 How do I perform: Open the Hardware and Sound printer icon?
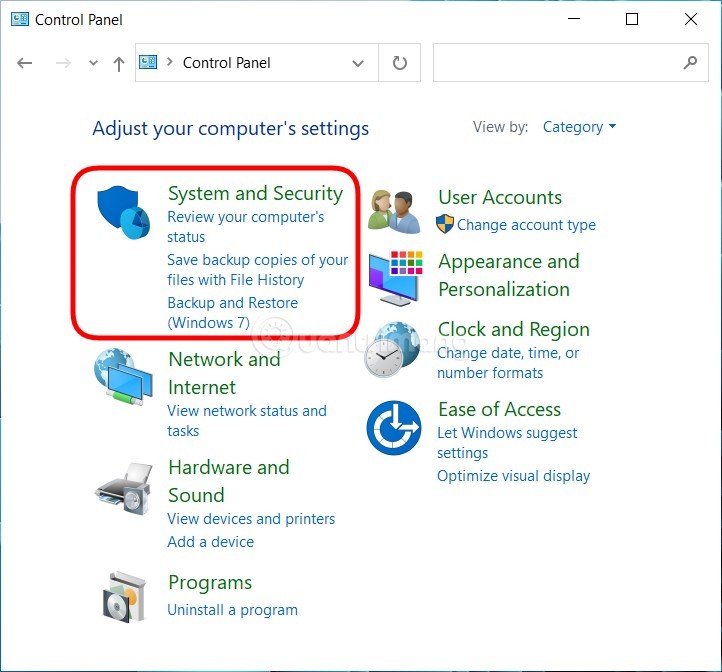[x=123, y=488]
